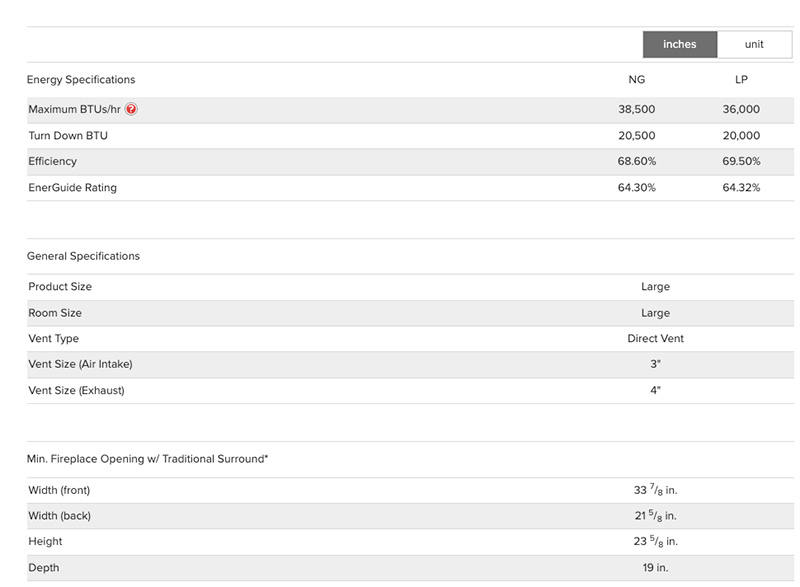Image resolution: width=800 pixels, height=587 pixels.
Task: Click the 68.60% efficiency value
Action: tap(637, 161)
